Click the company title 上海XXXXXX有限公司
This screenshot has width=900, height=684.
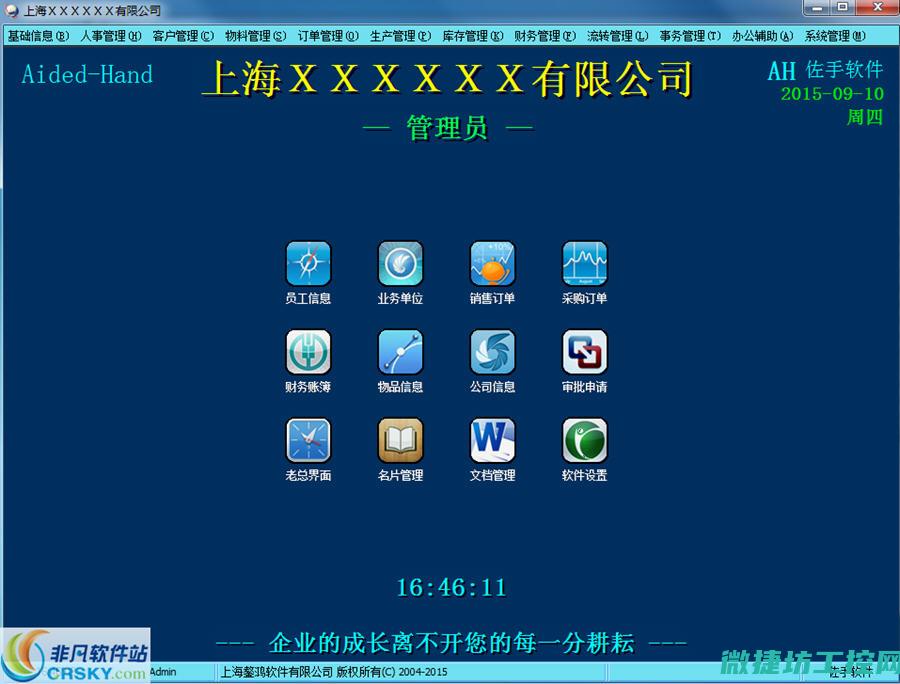click(448, 78)
